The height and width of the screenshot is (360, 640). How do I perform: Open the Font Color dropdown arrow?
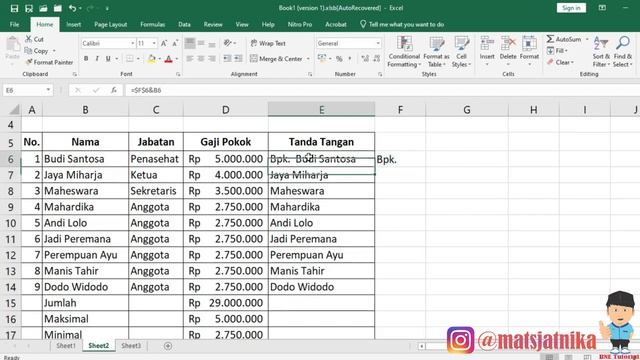click(x=177, y=59)
